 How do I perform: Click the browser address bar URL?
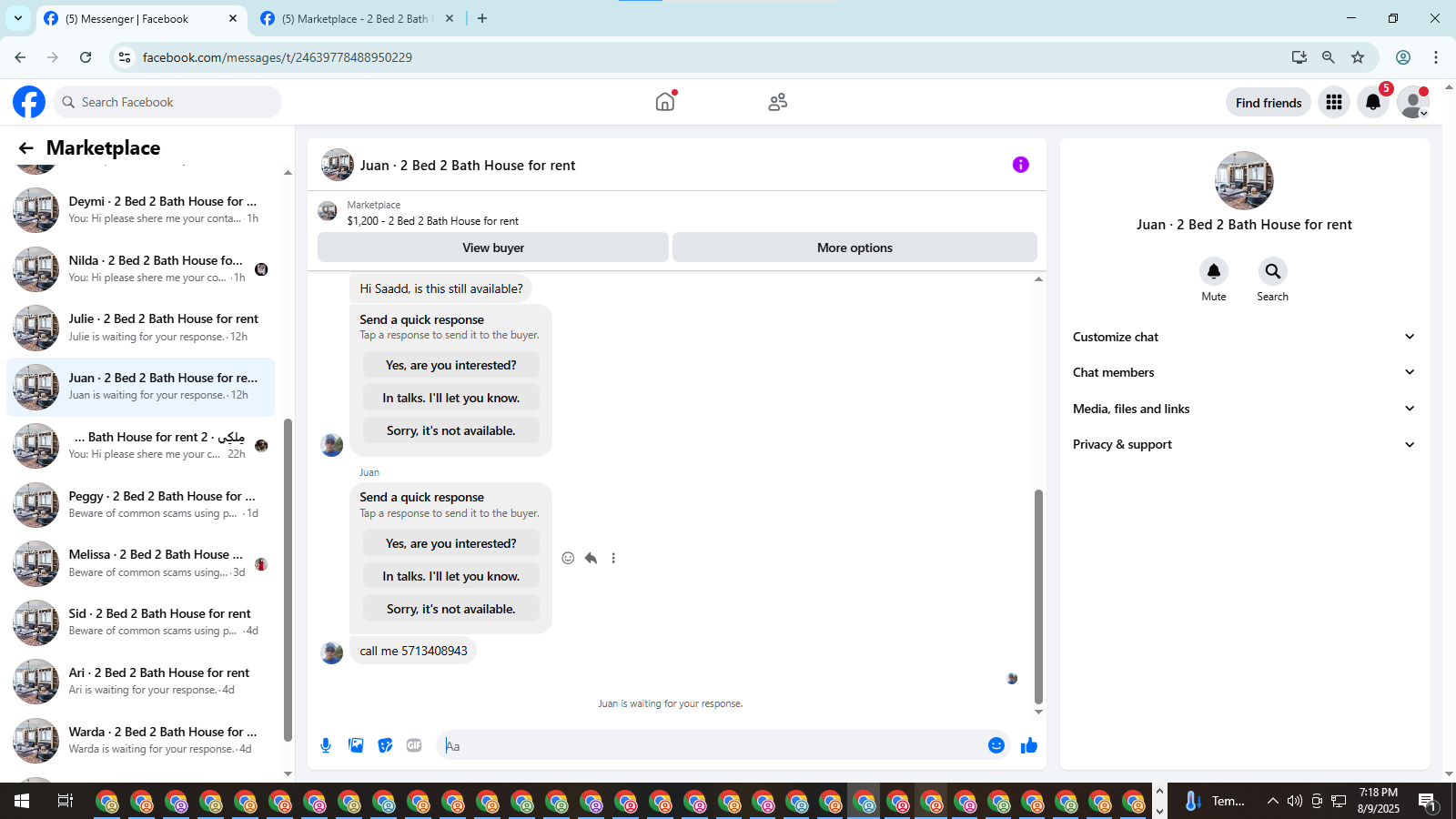click(278, 57)
